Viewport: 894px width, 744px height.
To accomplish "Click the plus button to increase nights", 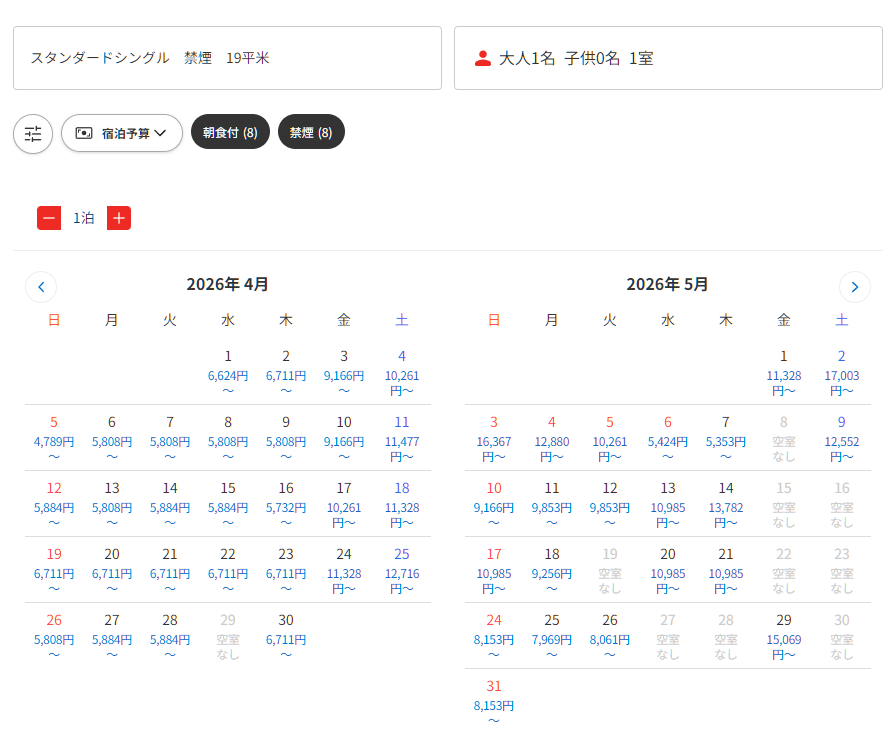I will click(x=119, y=218).
